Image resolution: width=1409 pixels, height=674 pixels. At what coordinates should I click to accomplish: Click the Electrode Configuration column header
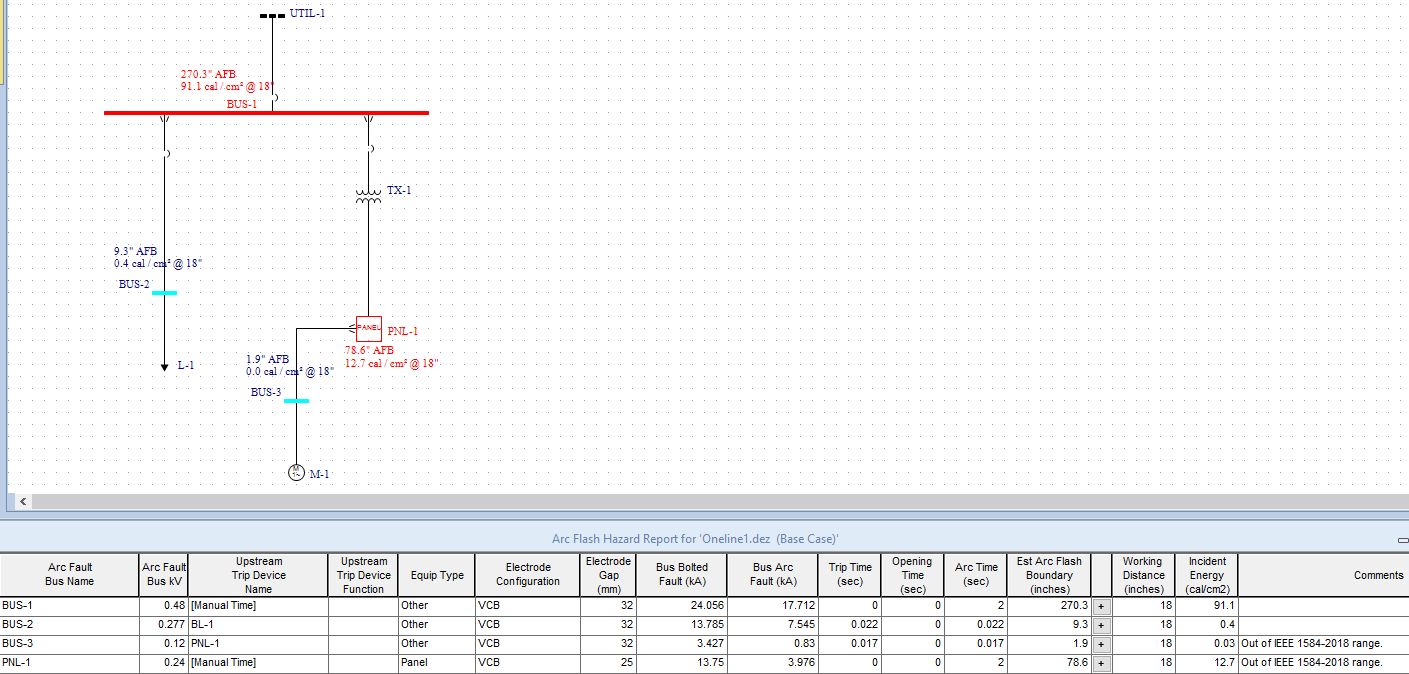(527, 575)
